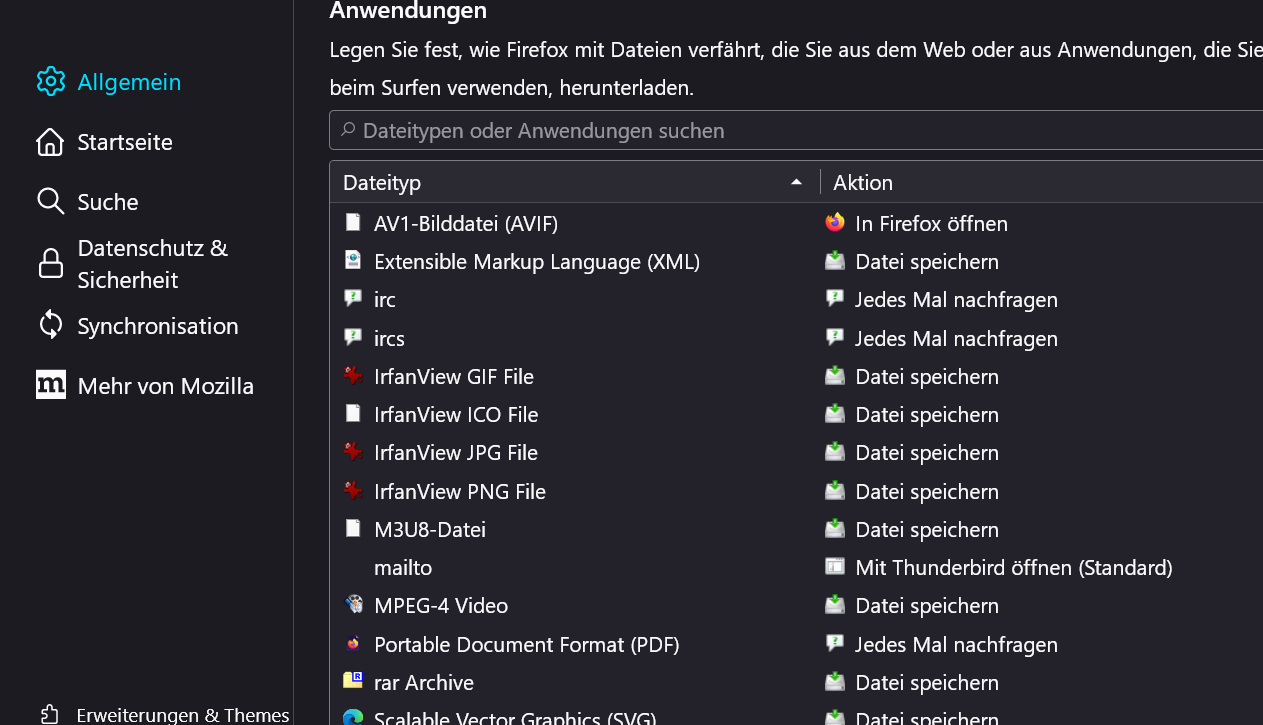Click the Firefox icon in AVIF row
The width and height of the screenshot is (1263, 725).
835,223
